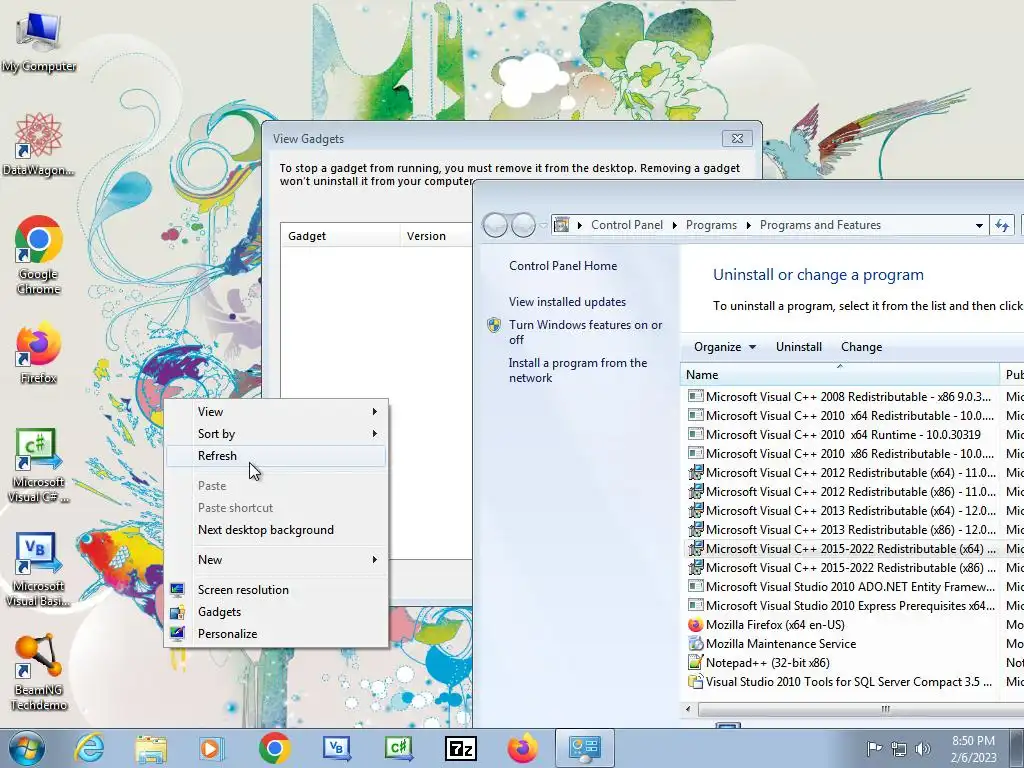Open View installed updates link

pyautogui.click(x=568, y=302)
